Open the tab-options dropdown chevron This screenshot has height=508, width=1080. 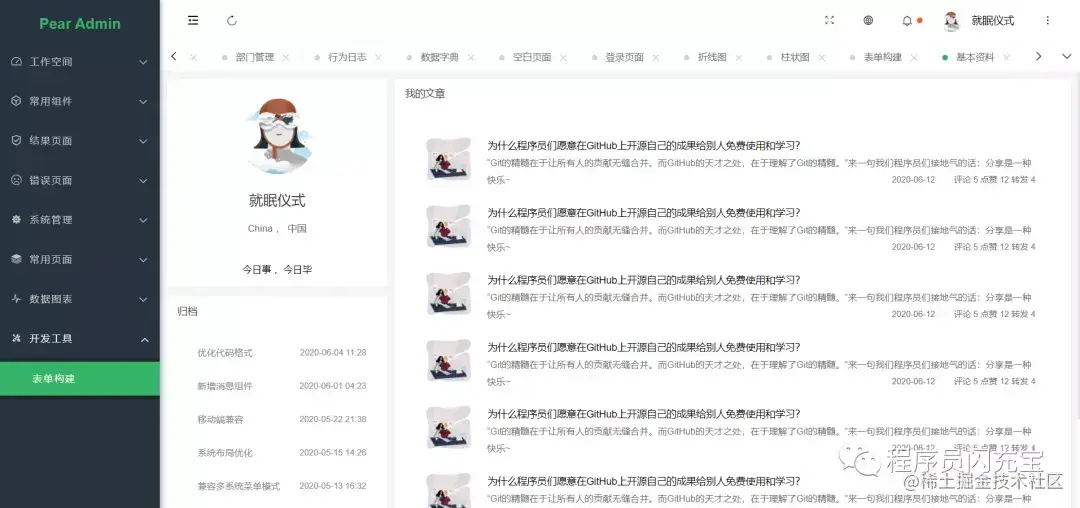point(1066,56)
